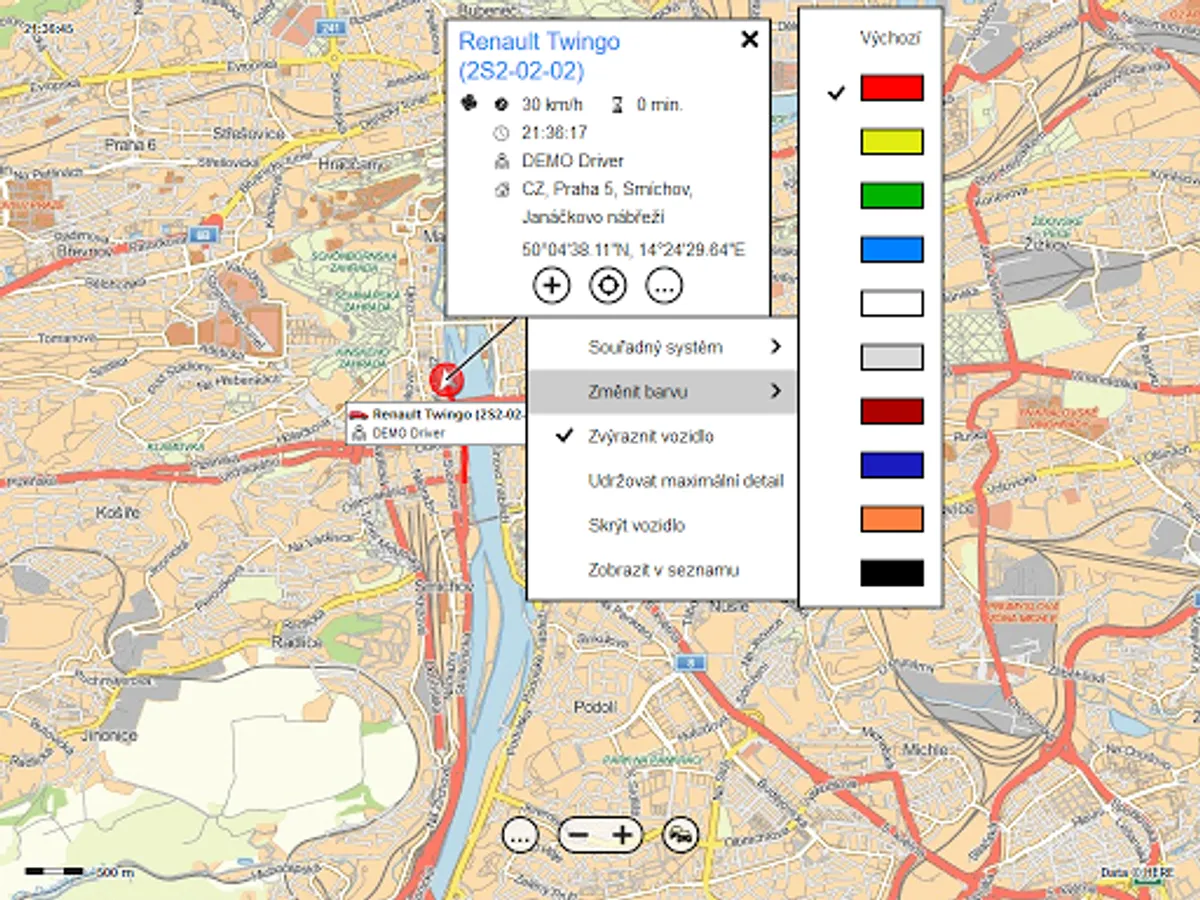The width and height of the screenshot is (1200, 900).
Task: Pick the dark blue color swatch
Action: 892,466
